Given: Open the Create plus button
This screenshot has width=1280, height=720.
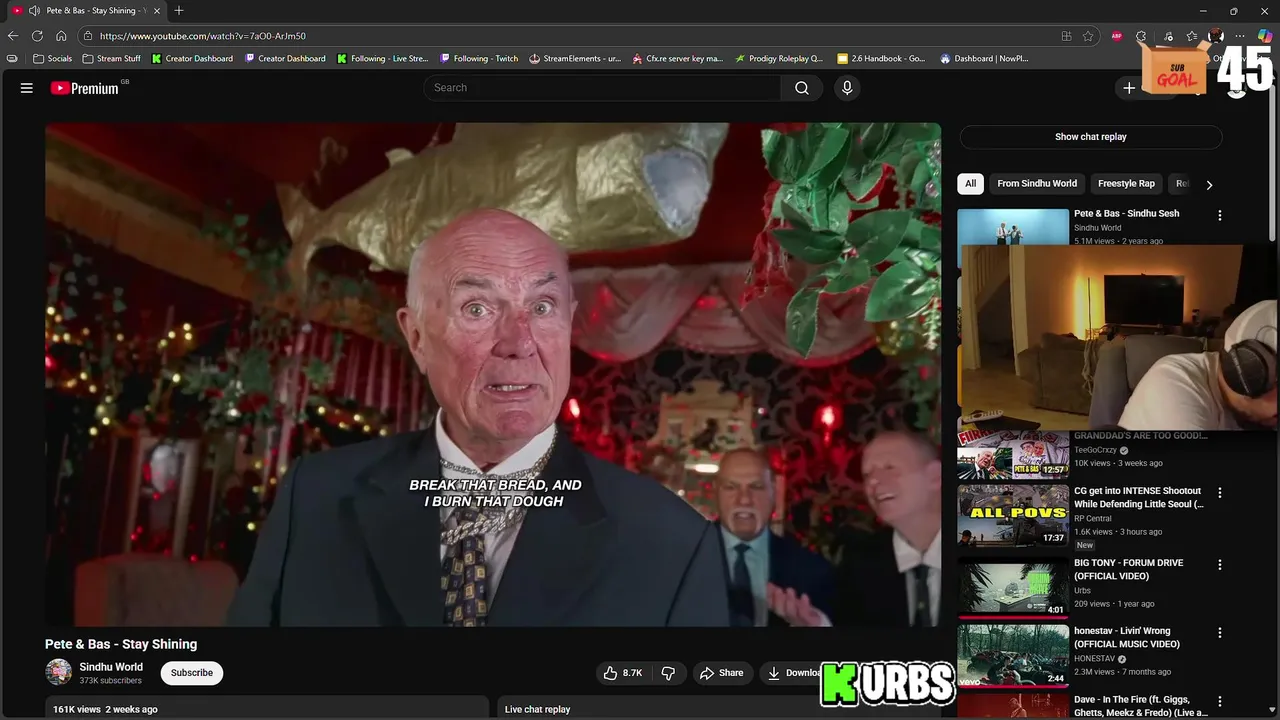Looking at the screenshot, I should click(1129, 88).
